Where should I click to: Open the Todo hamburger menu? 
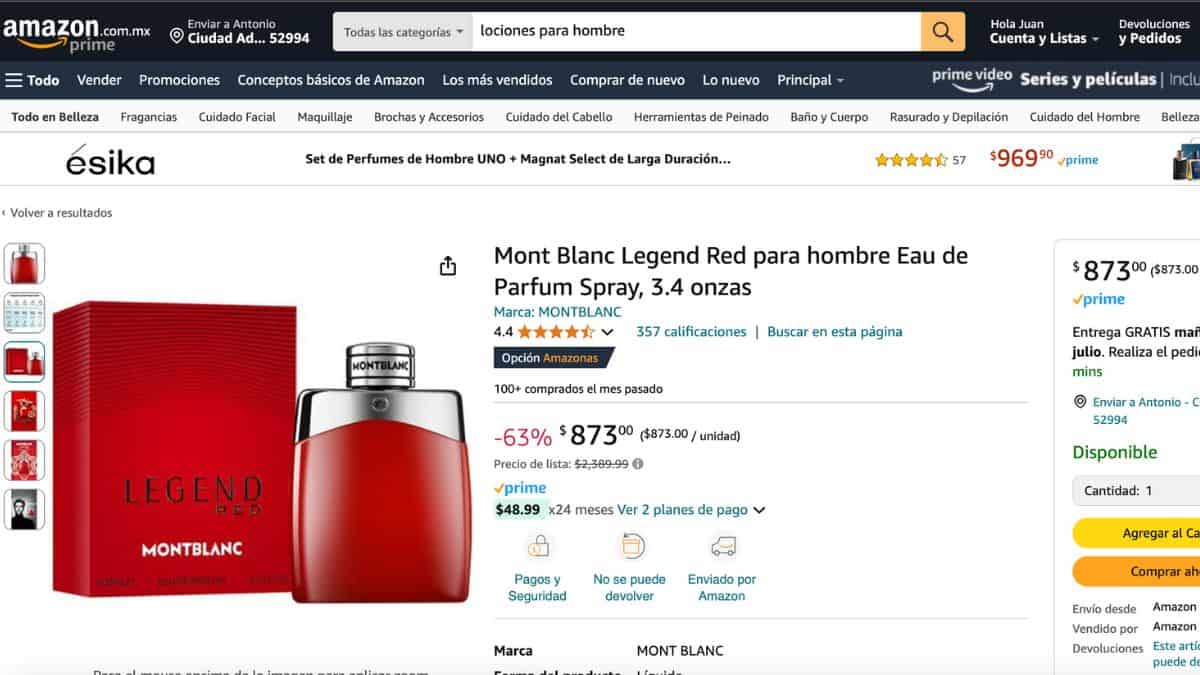coord(32,80)
